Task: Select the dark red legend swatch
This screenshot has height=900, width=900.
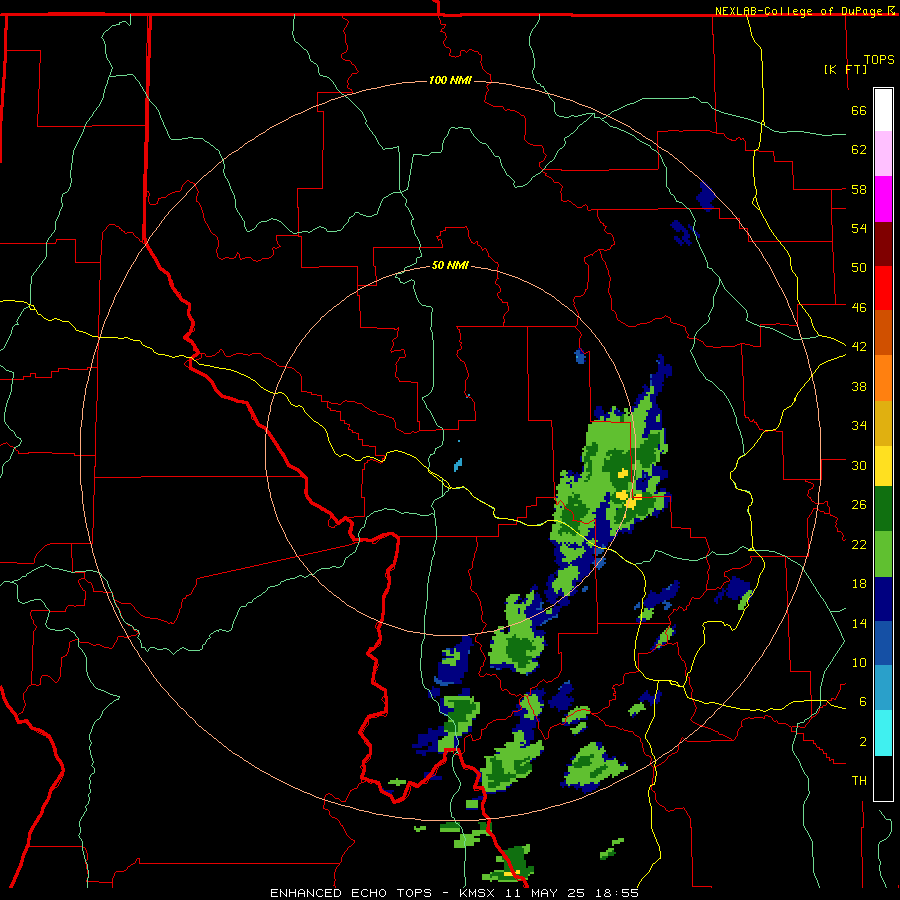Action: [x=883, y=244]
